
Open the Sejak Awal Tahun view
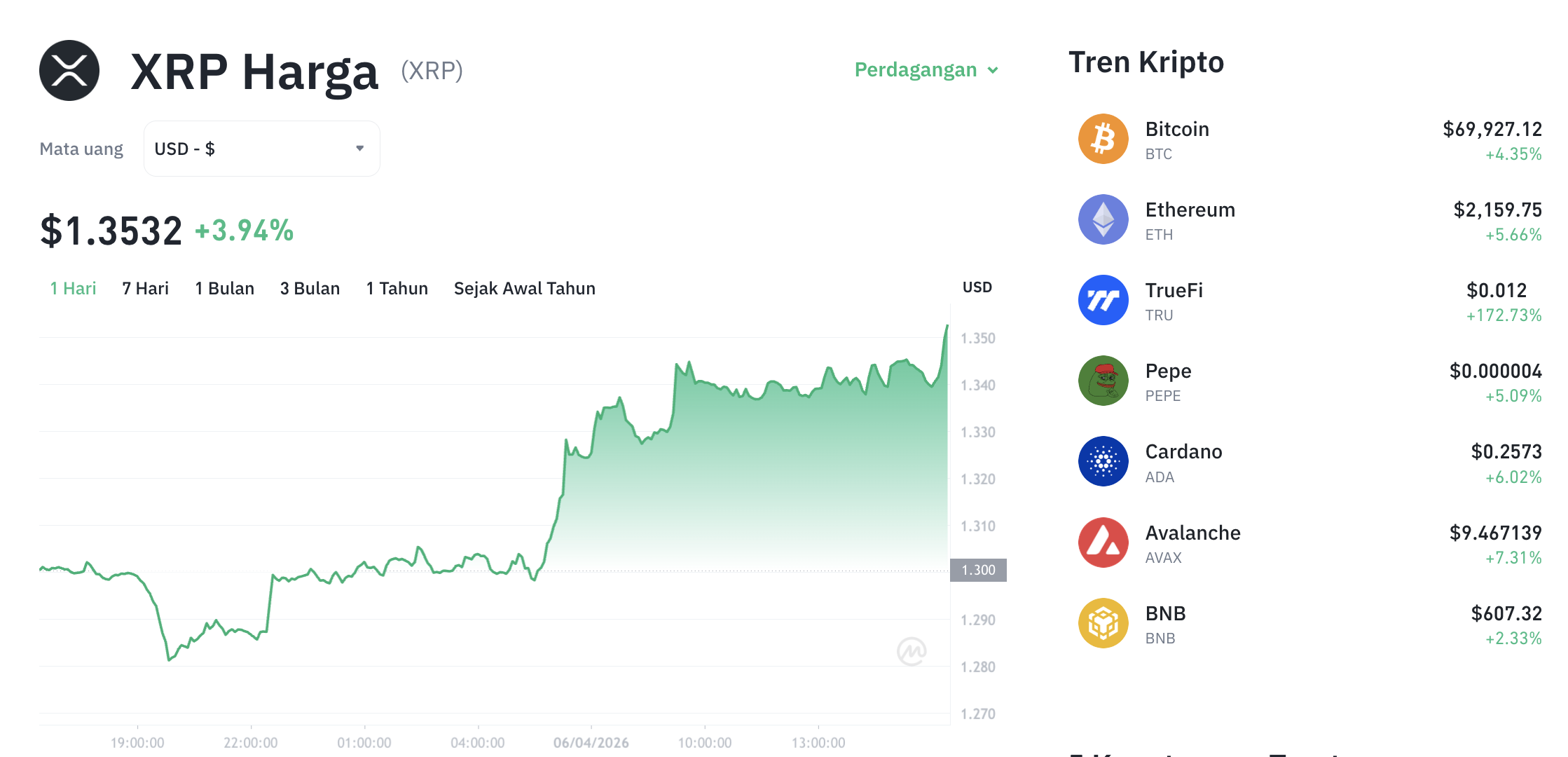click(524, 287)
